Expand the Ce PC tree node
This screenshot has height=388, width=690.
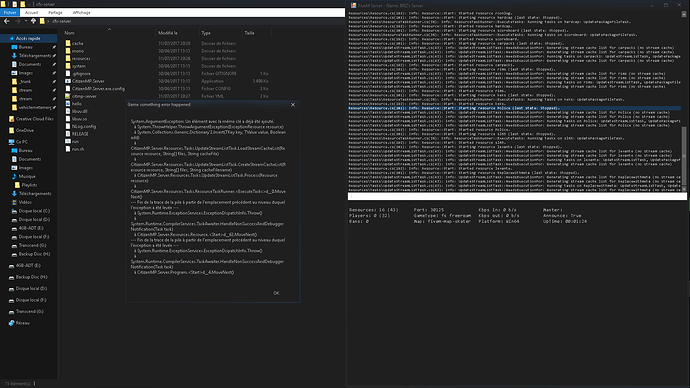[x=5, y=142]
